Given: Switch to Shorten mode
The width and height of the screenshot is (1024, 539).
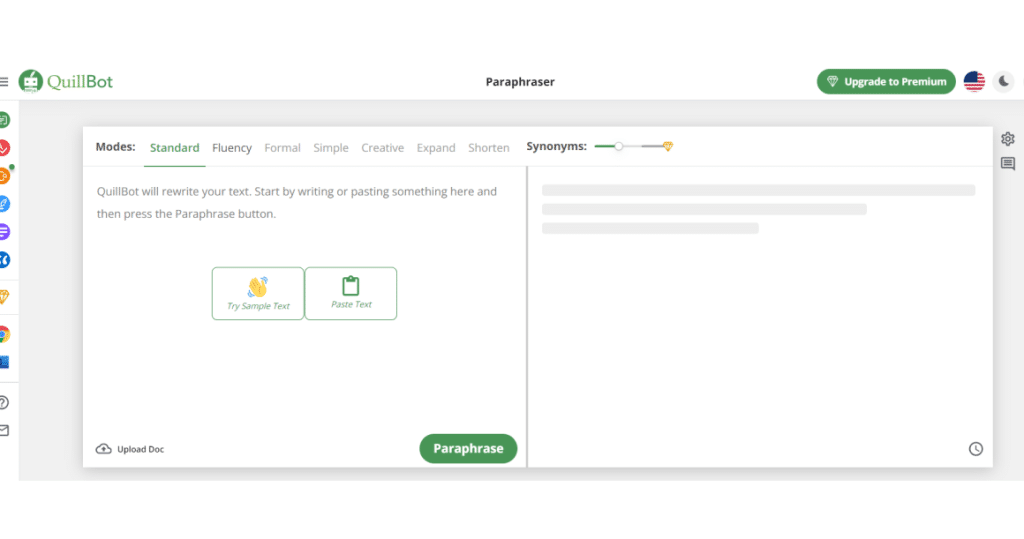Looking at the screenshot, I should pyautogui.click(x=488, y=148).
